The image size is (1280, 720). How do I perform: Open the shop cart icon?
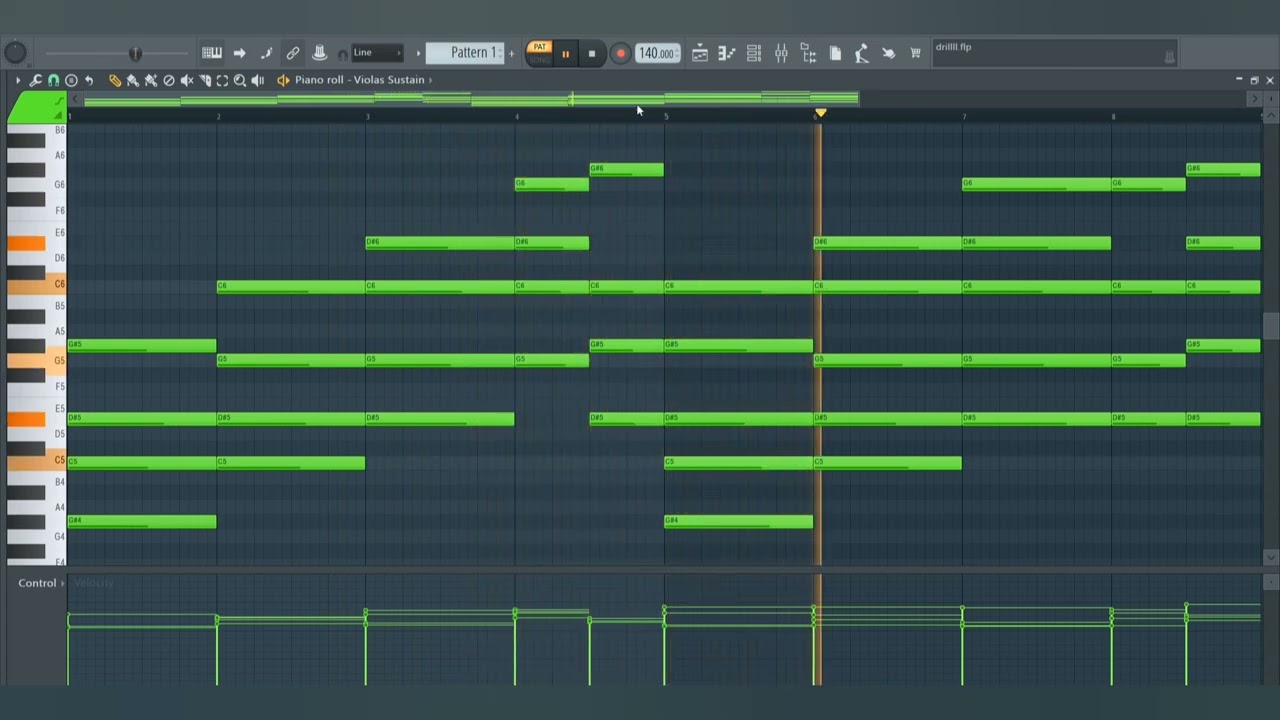(x=915, y=54)
